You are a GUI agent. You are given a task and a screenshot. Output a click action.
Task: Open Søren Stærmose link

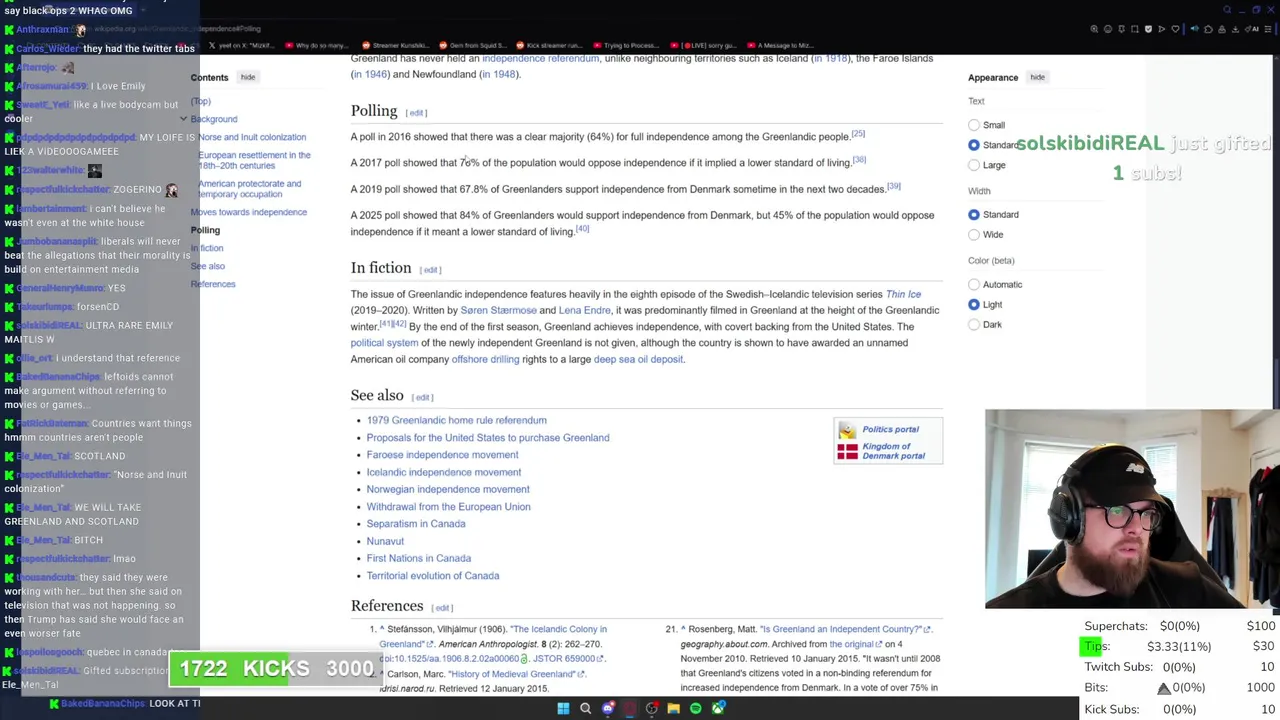[498, 310]
